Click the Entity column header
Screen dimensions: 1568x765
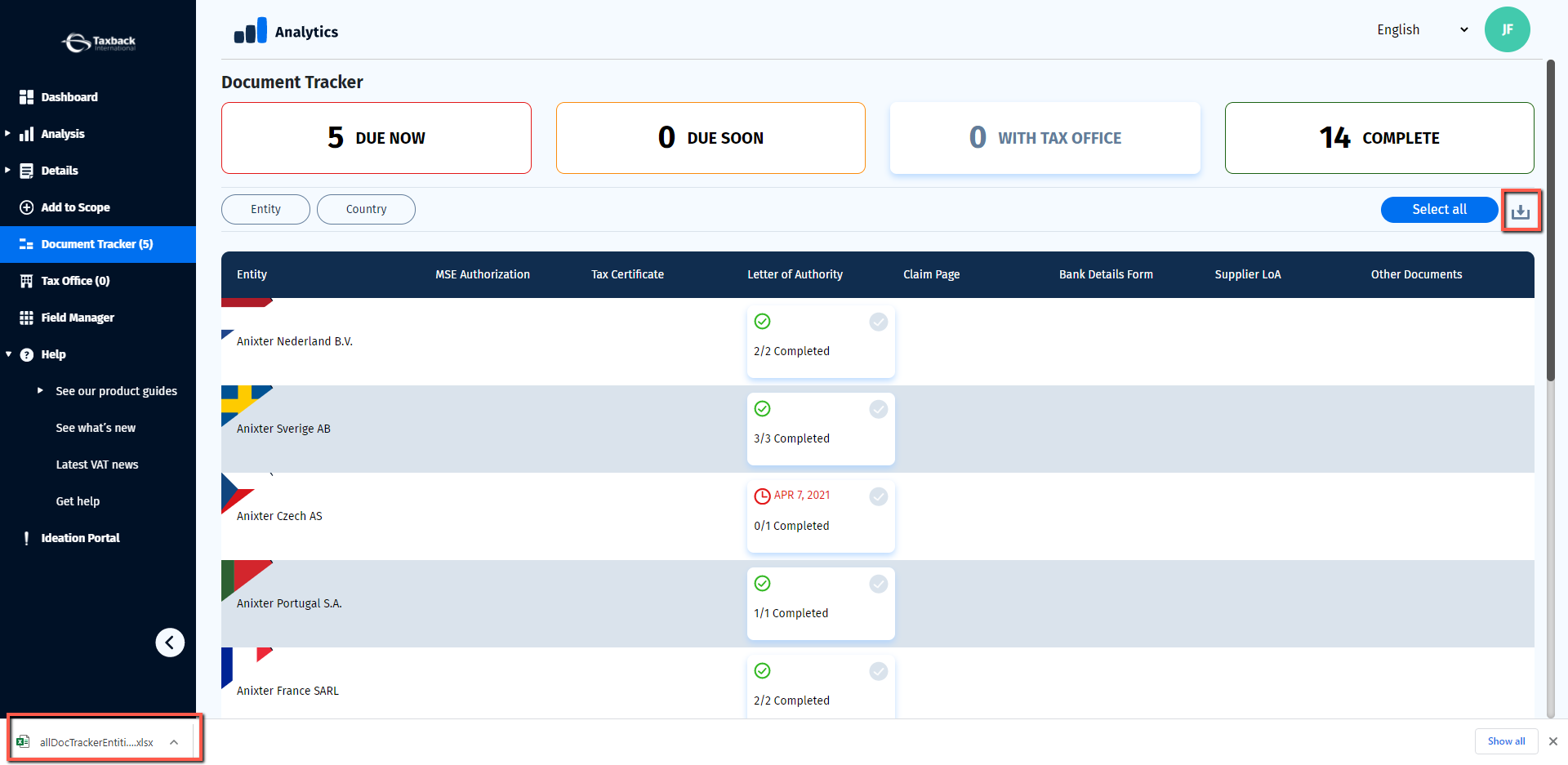(252, 274)
